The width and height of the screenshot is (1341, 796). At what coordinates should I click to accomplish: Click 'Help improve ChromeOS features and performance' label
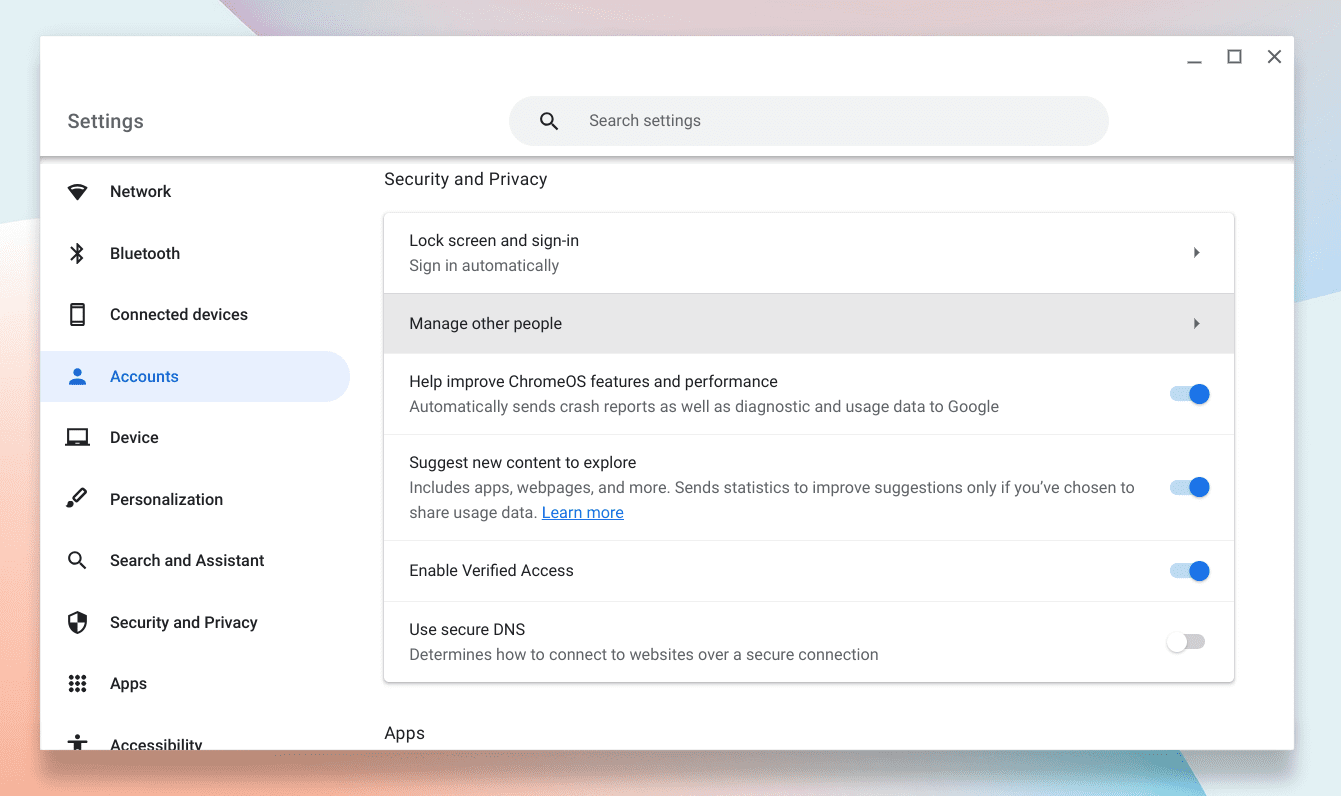coord(593,382)
